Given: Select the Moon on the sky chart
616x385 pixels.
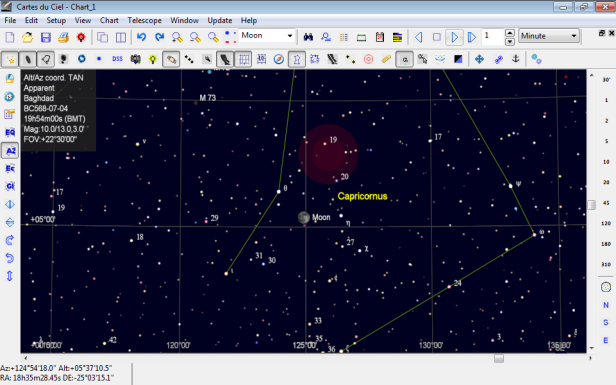Looking at the screenshot, I should pos(304,217).
